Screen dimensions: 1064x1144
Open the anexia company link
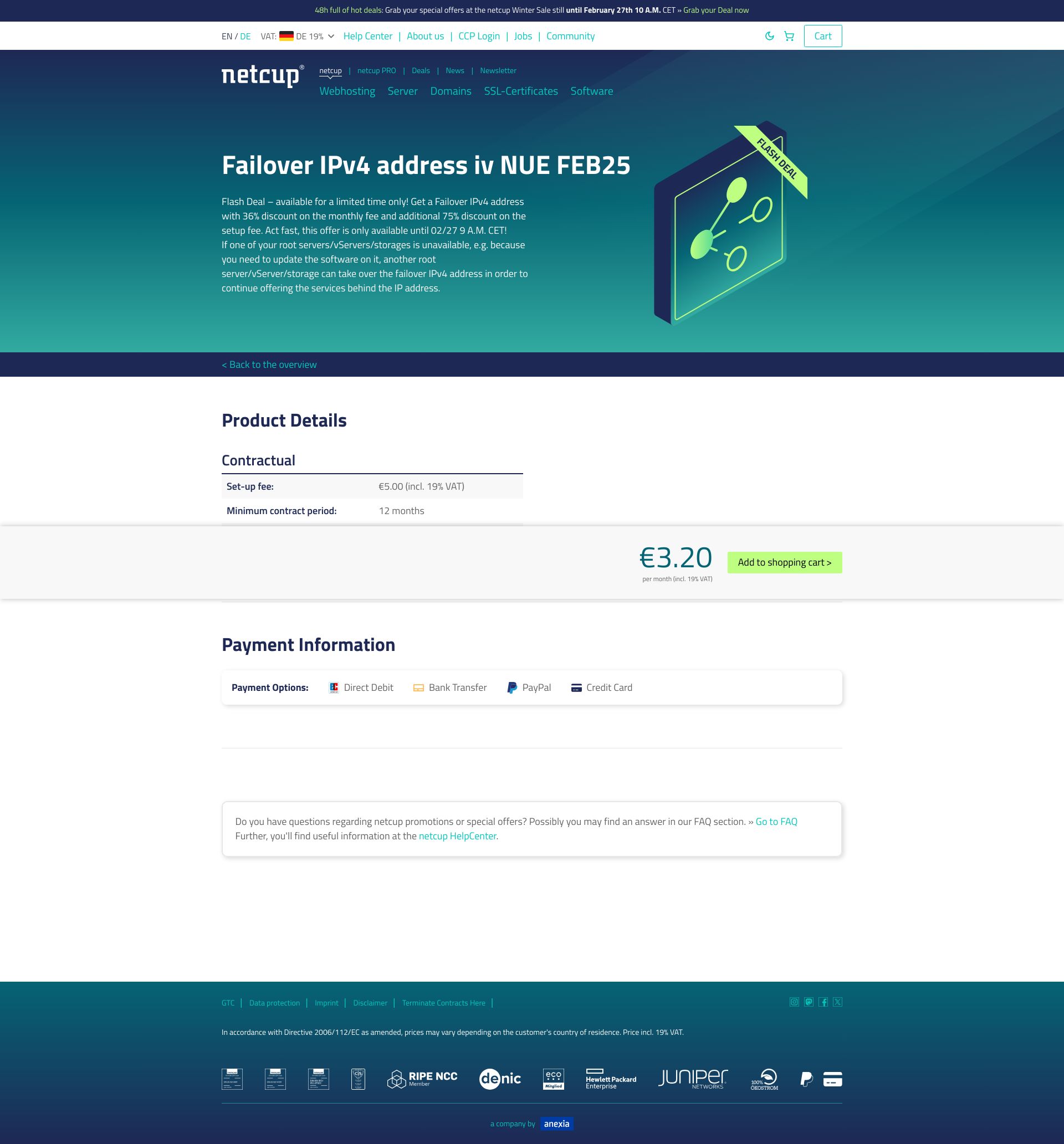[x=556, y=1124]
